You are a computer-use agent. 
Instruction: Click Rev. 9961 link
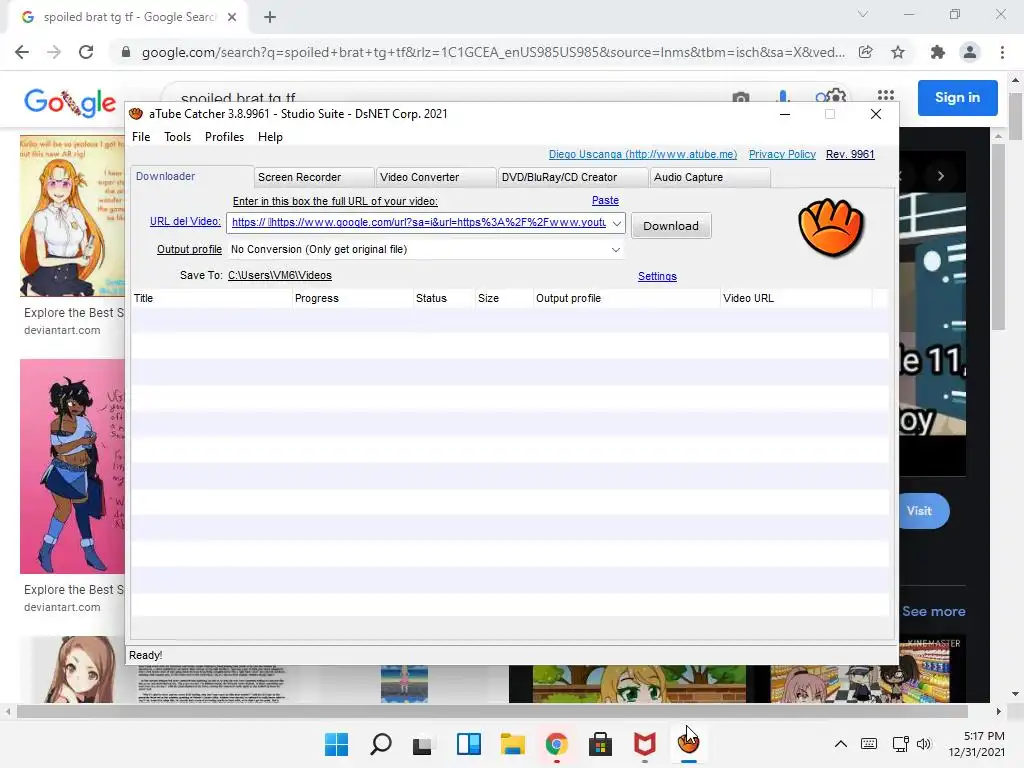tap(850, 154)
